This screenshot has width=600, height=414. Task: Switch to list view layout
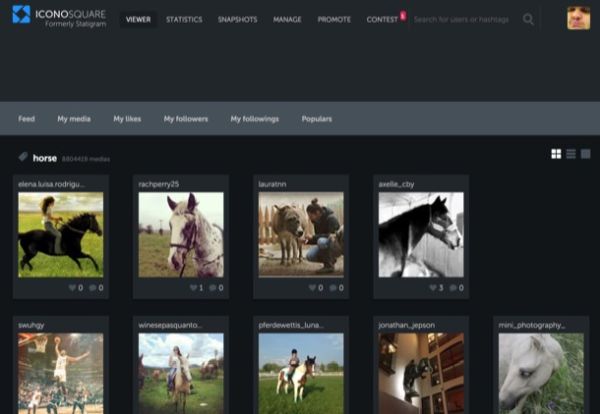click(x=571, y=154)
